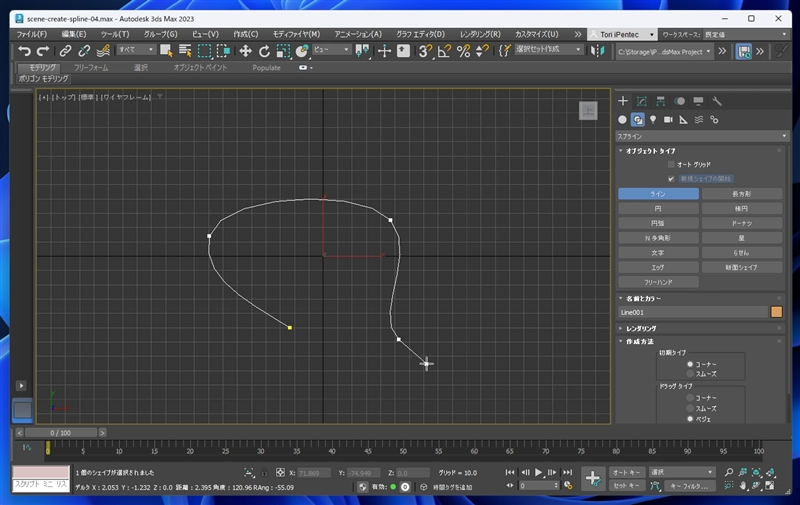This screenshot has height=505, width=800.
Task: Toggle the Angle Snap icon
Action: click(x=444, y=50)
